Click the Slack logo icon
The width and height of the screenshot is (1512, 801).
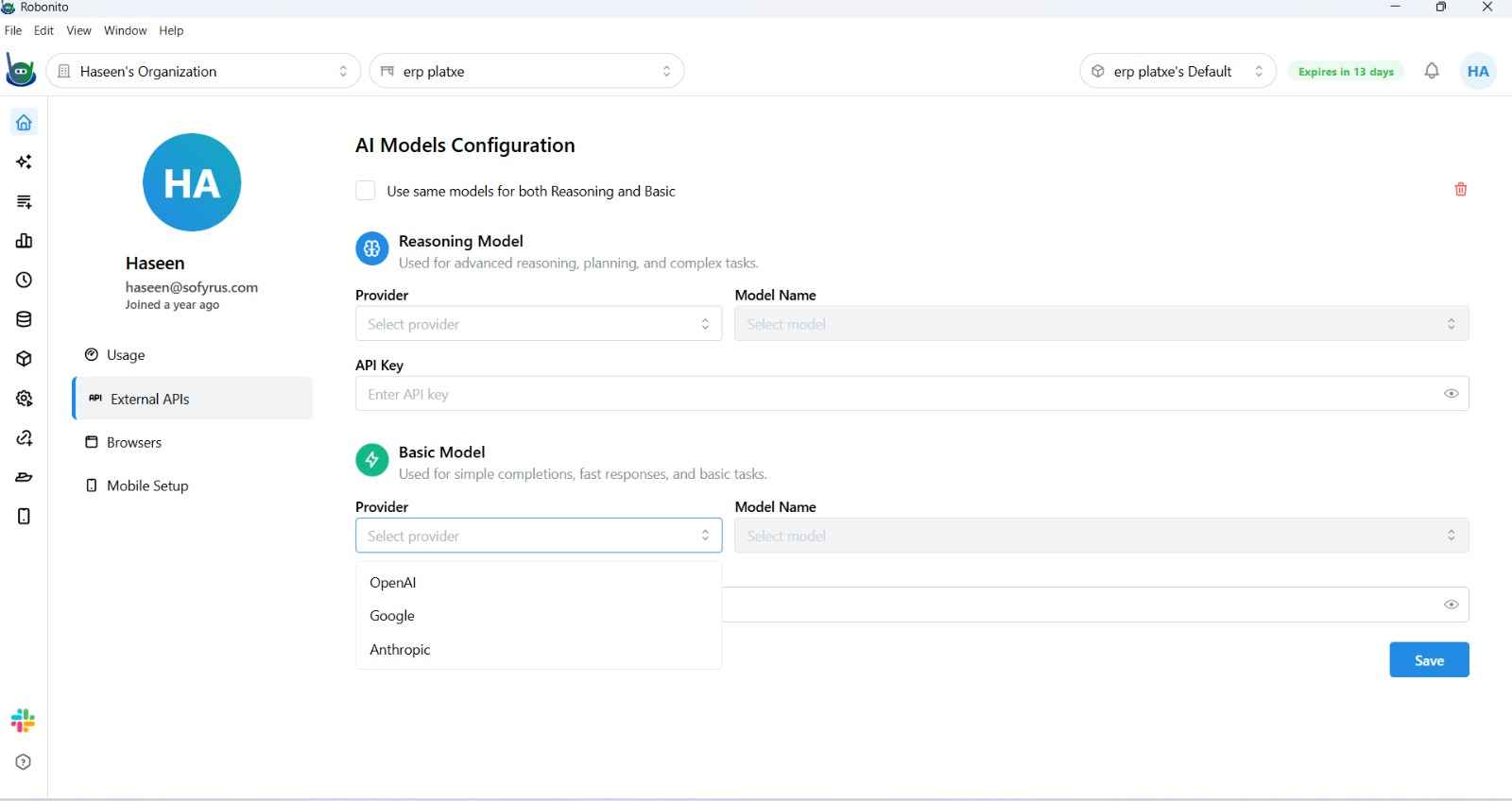pos(23,721)
